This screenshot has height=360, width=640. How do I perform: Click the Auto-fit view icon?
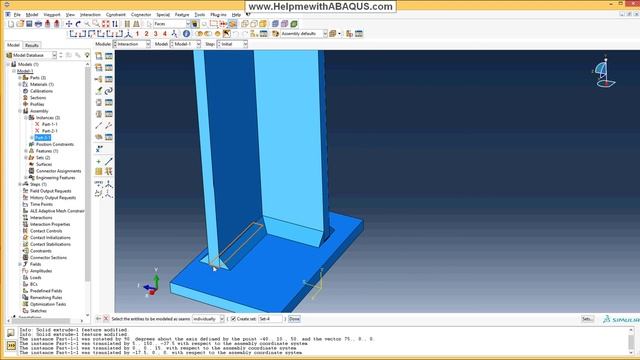click(106, 24)
